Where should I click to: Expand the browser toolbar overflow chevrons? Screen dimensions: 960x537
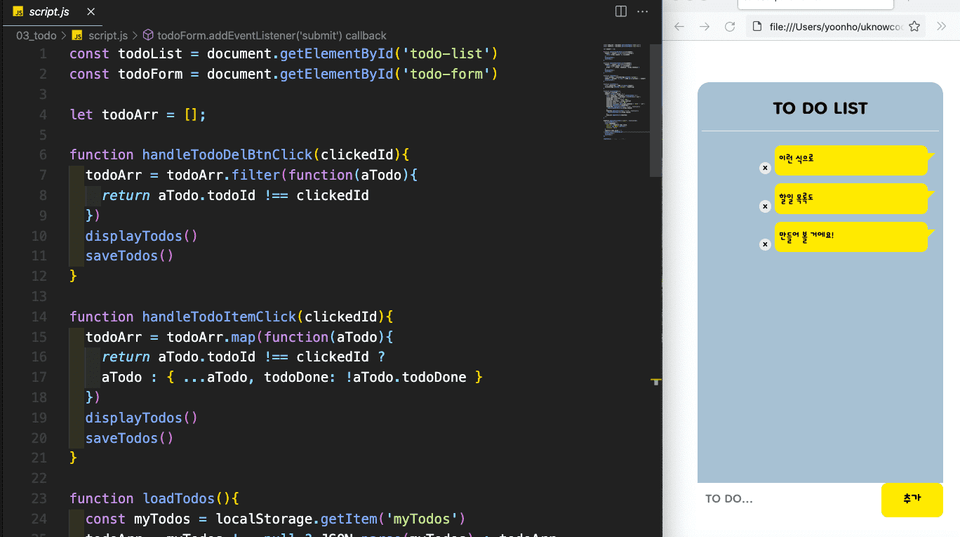click(942, 26)
